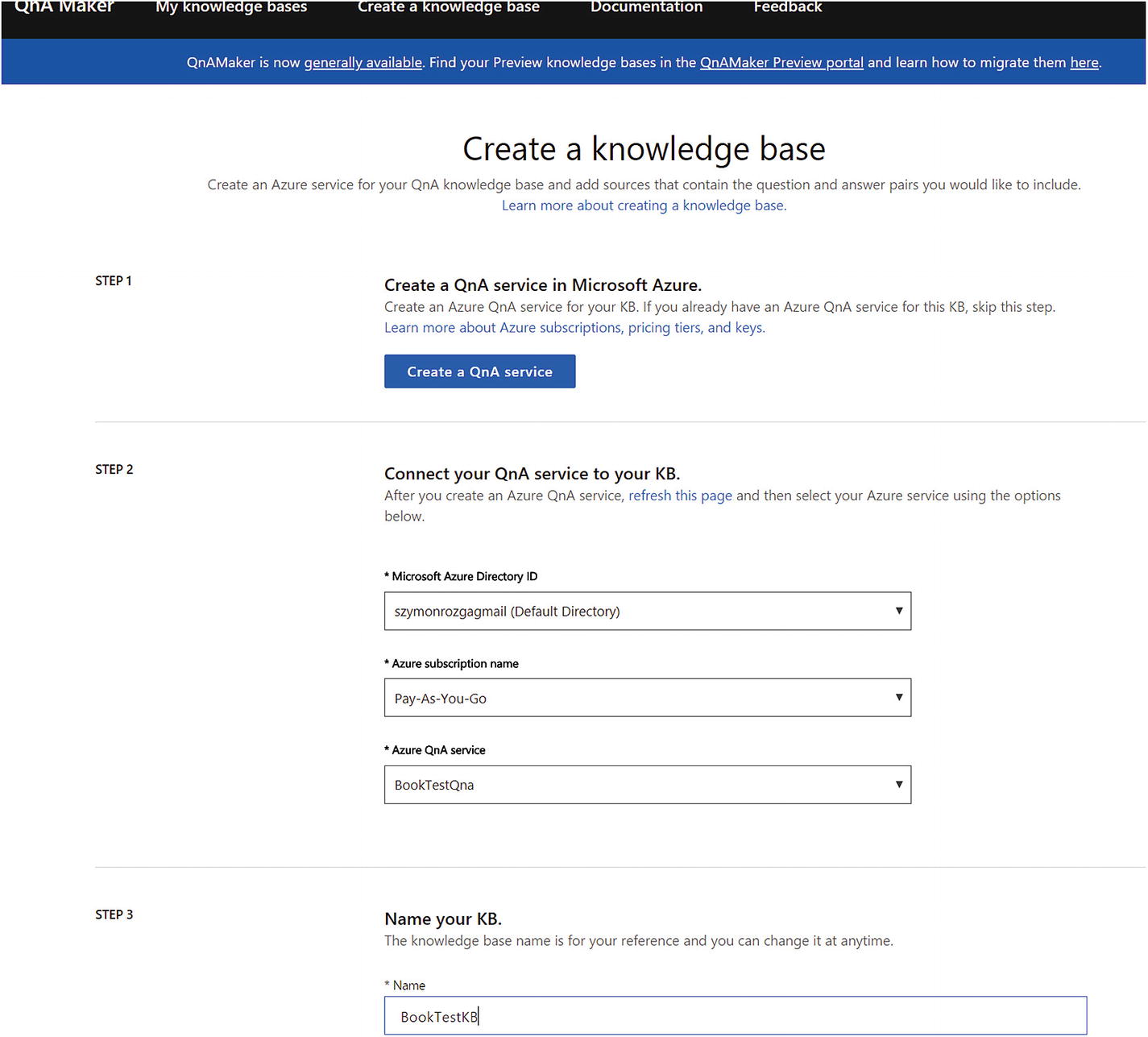Open the QnA Maker home logo link
Image resolution: width=1148 pixels, height=1037 pixels.
64,6
